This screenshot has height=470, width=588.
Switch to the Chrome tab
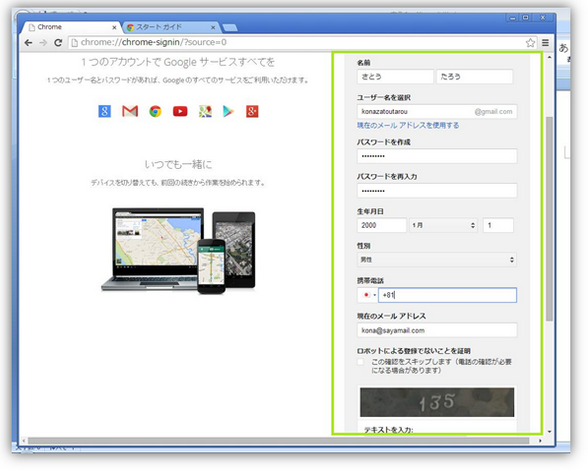tap(71, 27)
